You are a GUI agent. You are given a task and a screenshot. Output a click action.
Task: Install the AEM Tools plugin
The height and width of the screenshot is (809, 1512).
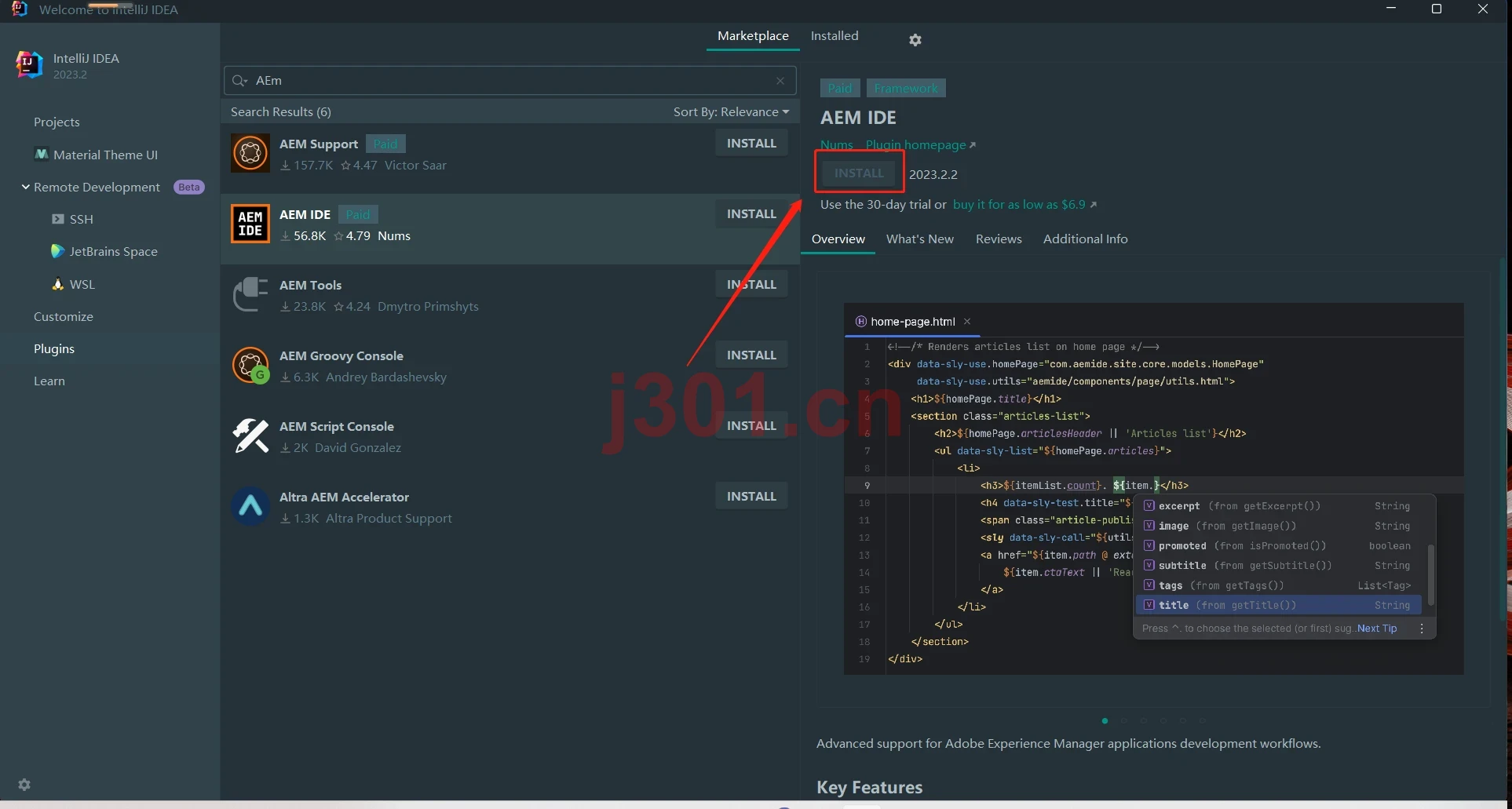tap(751, 284)
